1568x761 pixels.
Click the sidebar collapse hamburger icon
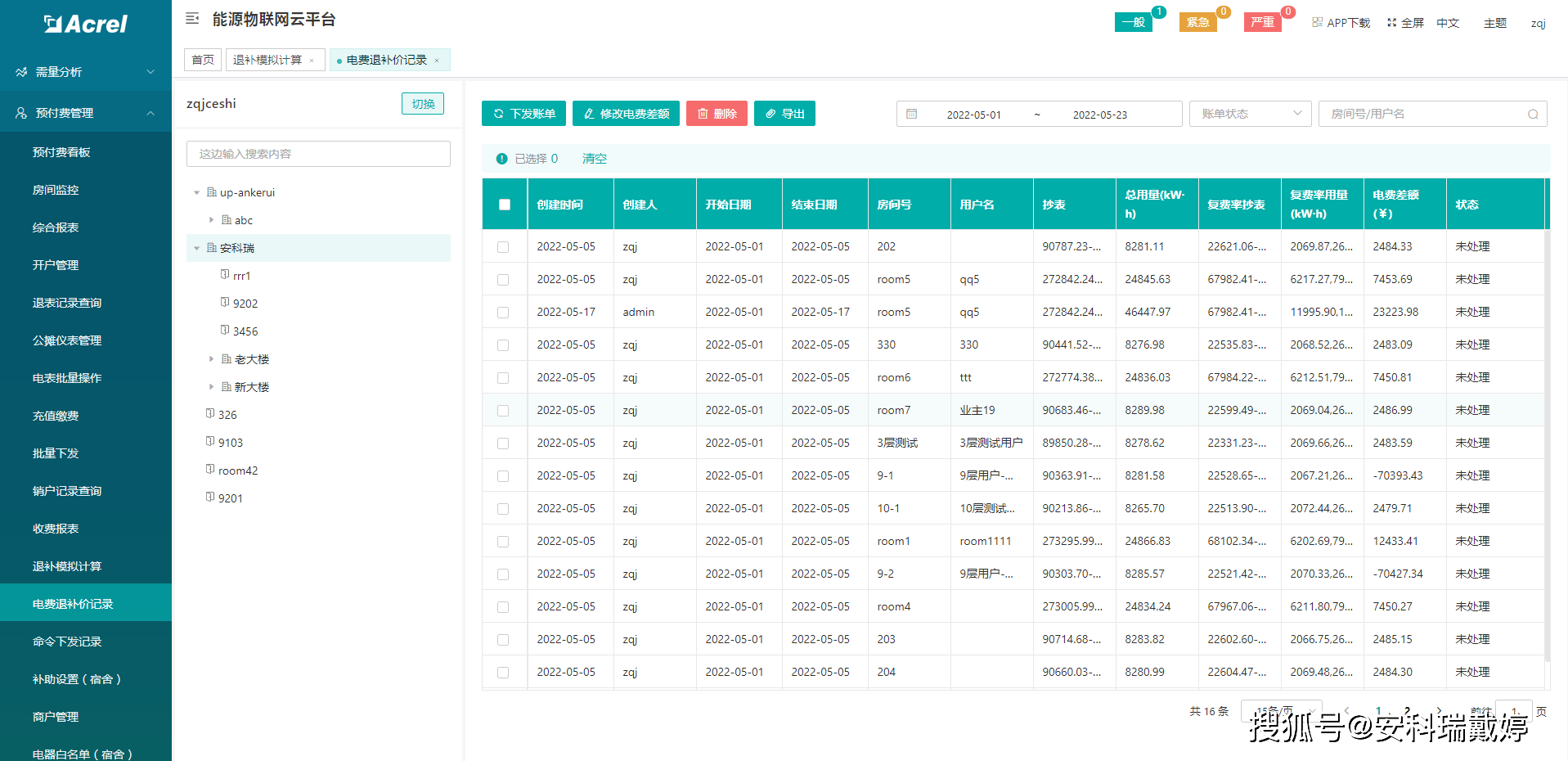[192, 19]
